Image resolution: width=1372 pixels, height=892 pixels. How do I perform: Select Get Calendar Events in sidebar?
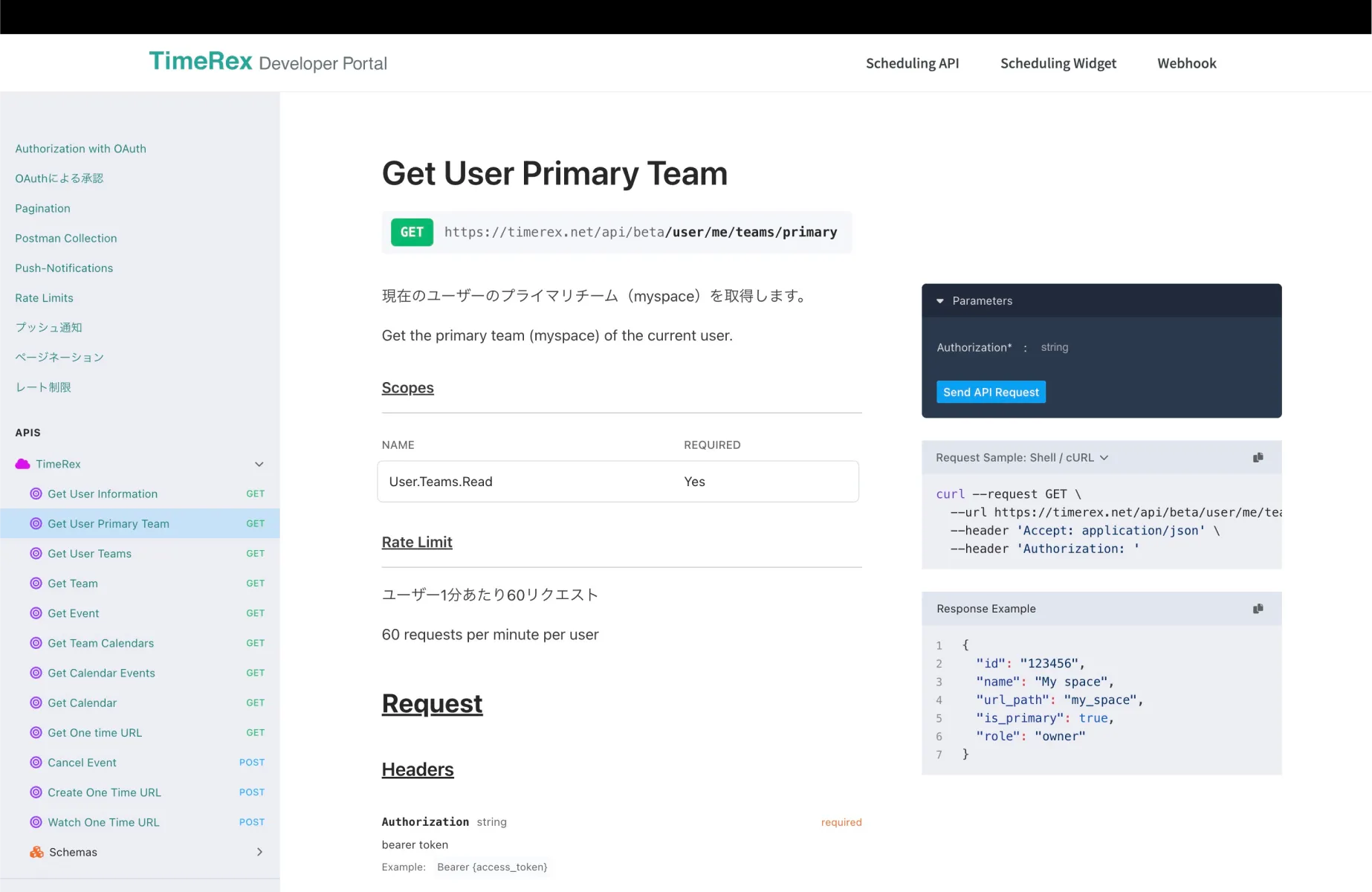pos(140,673)
